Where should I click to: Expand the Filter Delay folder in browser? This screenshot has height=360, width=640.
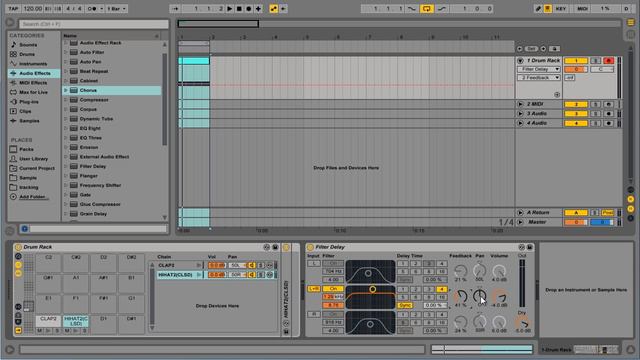(x=65, y=166)
